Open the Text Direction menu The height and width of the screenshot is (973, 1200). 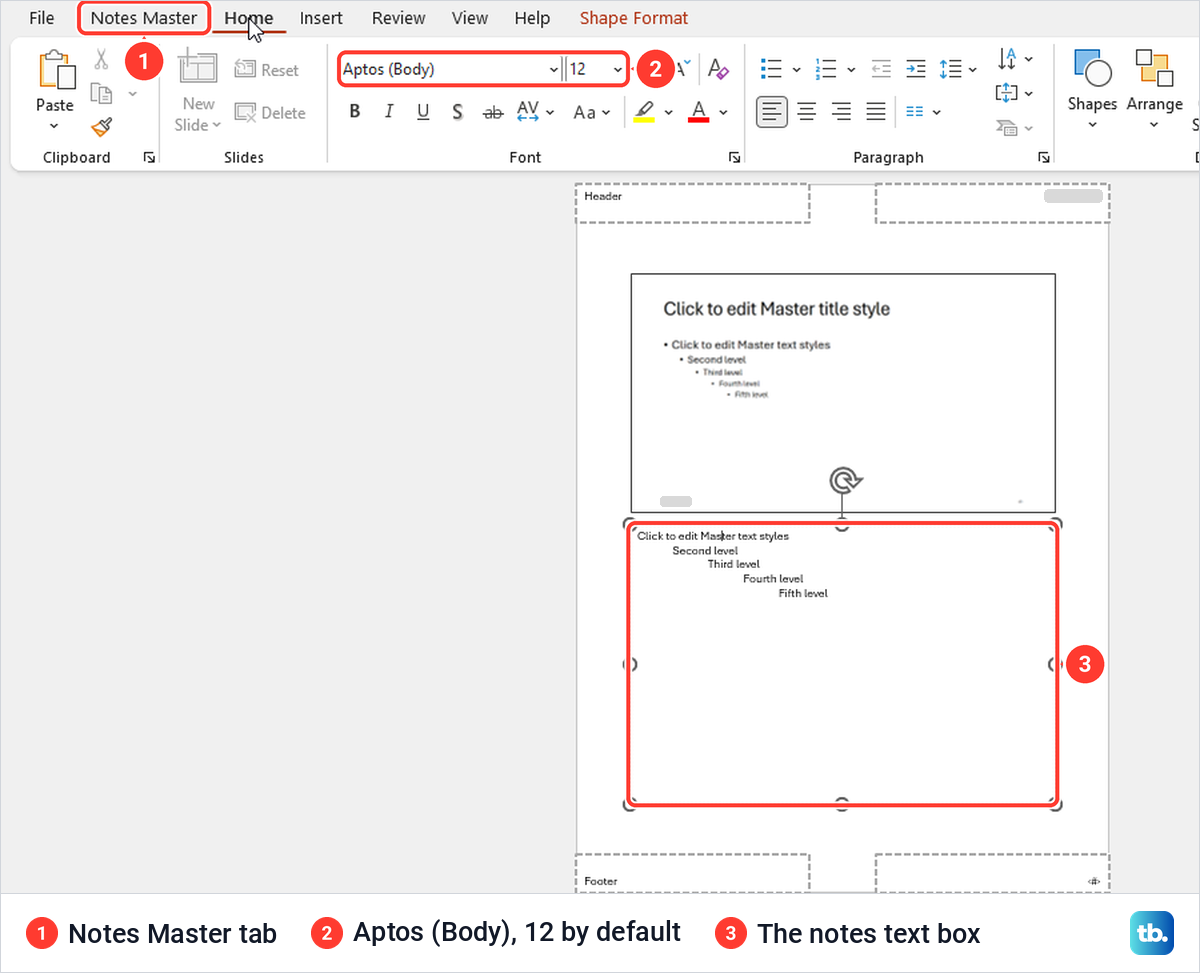point(1015,59)
